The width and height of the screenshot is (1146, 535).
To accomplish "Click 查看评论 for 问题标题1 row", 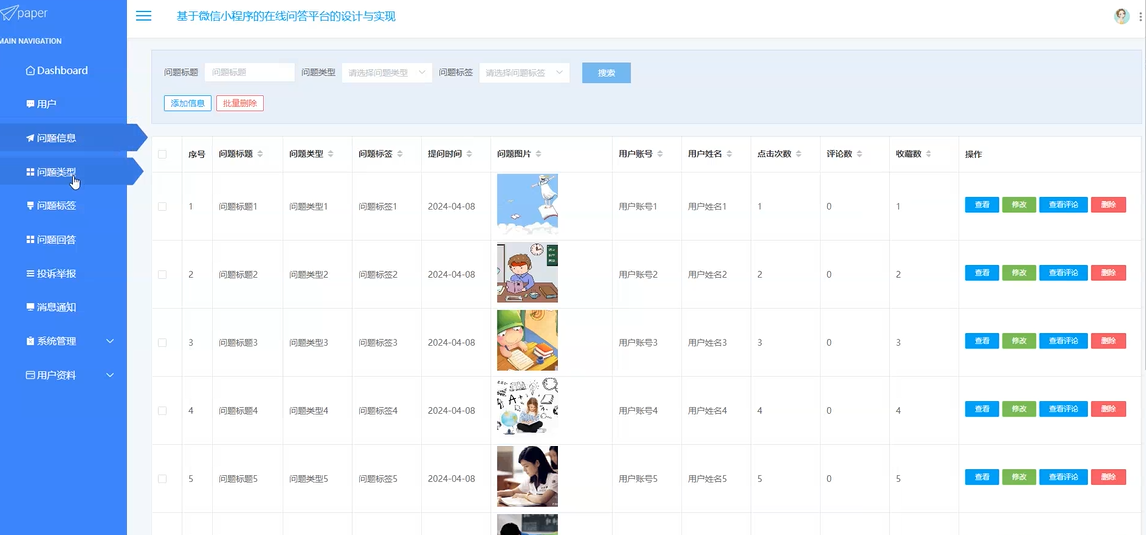I will (1063, 205).
